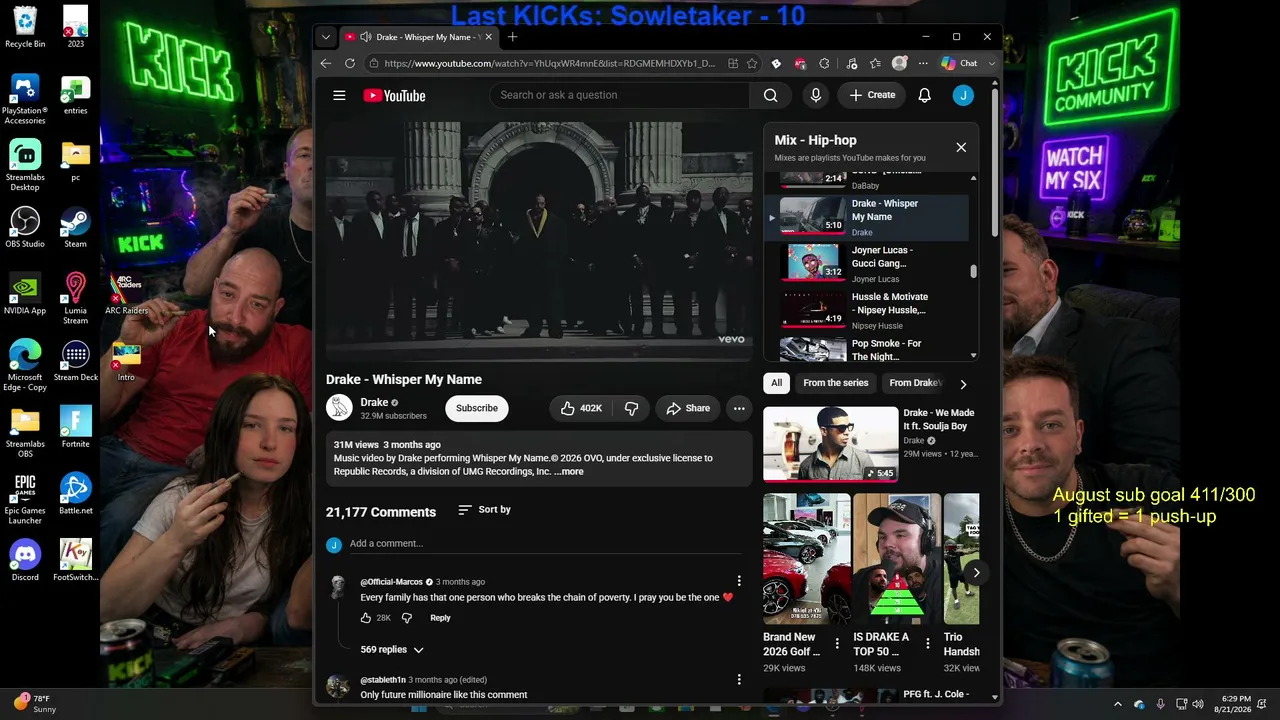Open the OBS Studio desktop shortcut
Viewport: 1280px width, 720px height.
tap(25, 228)
